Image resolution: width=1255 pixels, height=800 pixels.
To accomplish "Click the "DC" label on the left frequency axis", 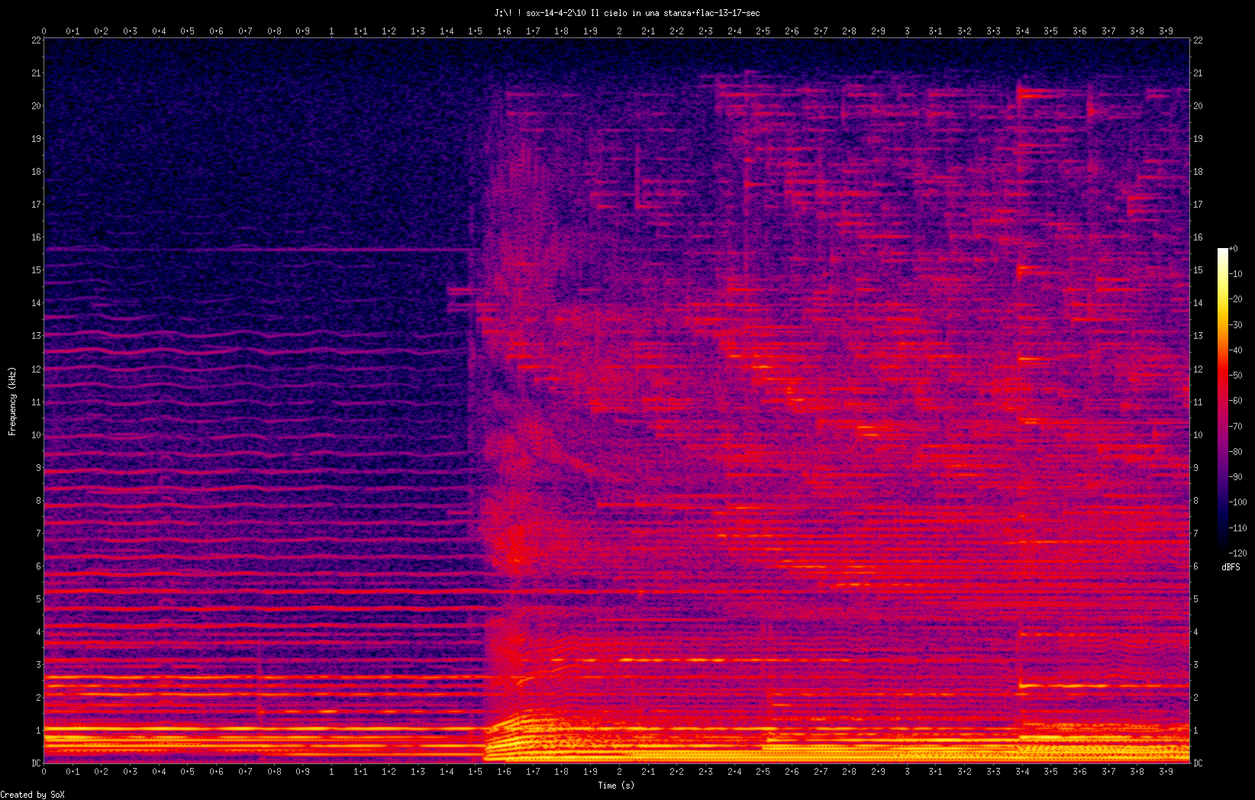I will click(34, 763).
